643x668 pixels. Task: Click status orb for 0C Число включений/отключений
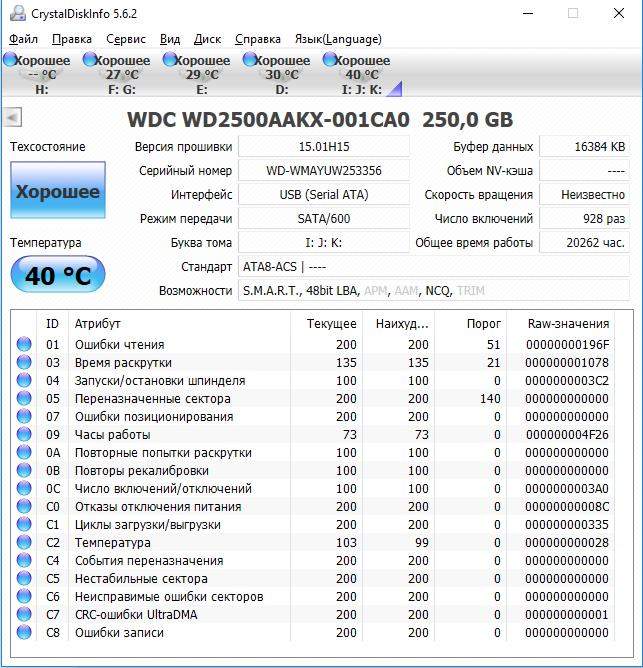[x=24, y=488]
